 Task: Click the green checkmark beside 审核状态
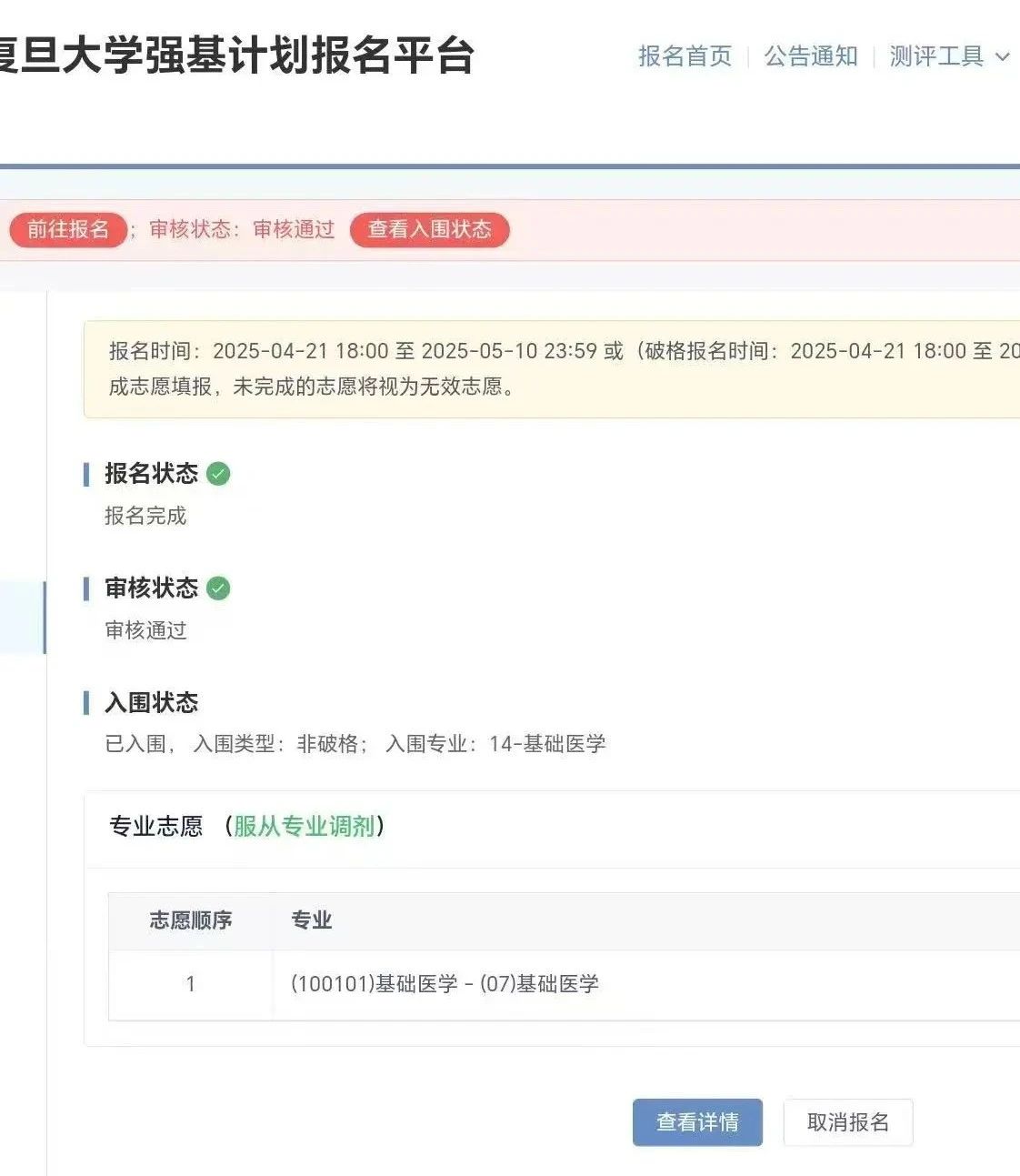coord(218,588)
